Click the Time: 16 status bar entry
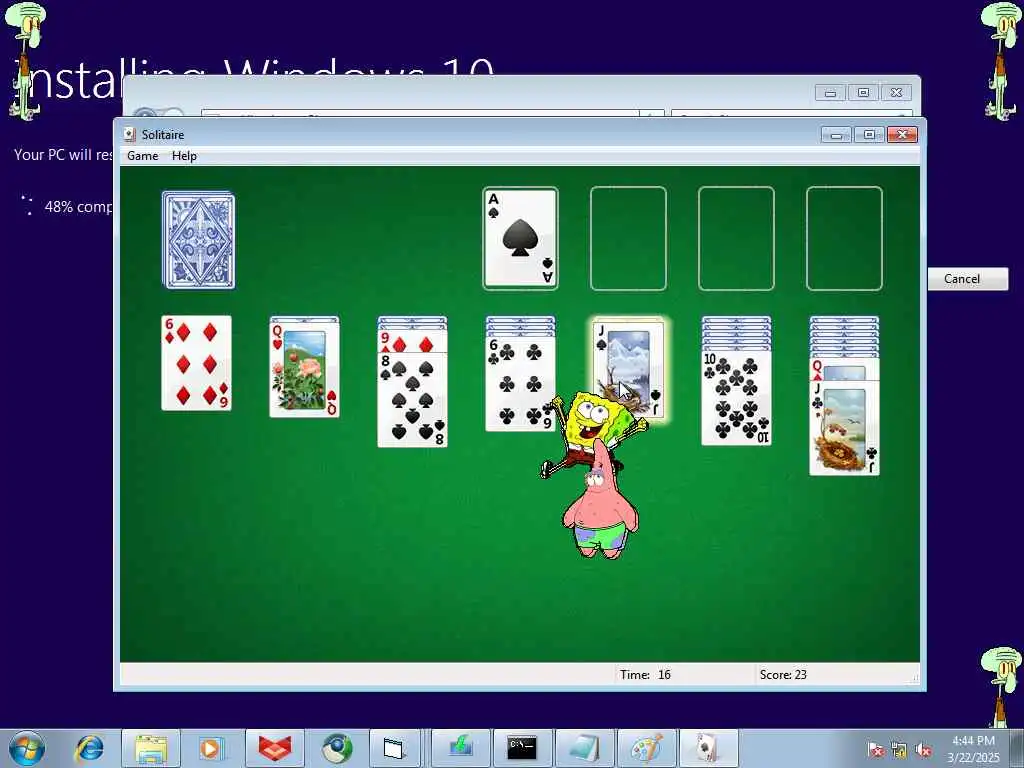This screenshot has height=768, width=1024. [645, 675]
